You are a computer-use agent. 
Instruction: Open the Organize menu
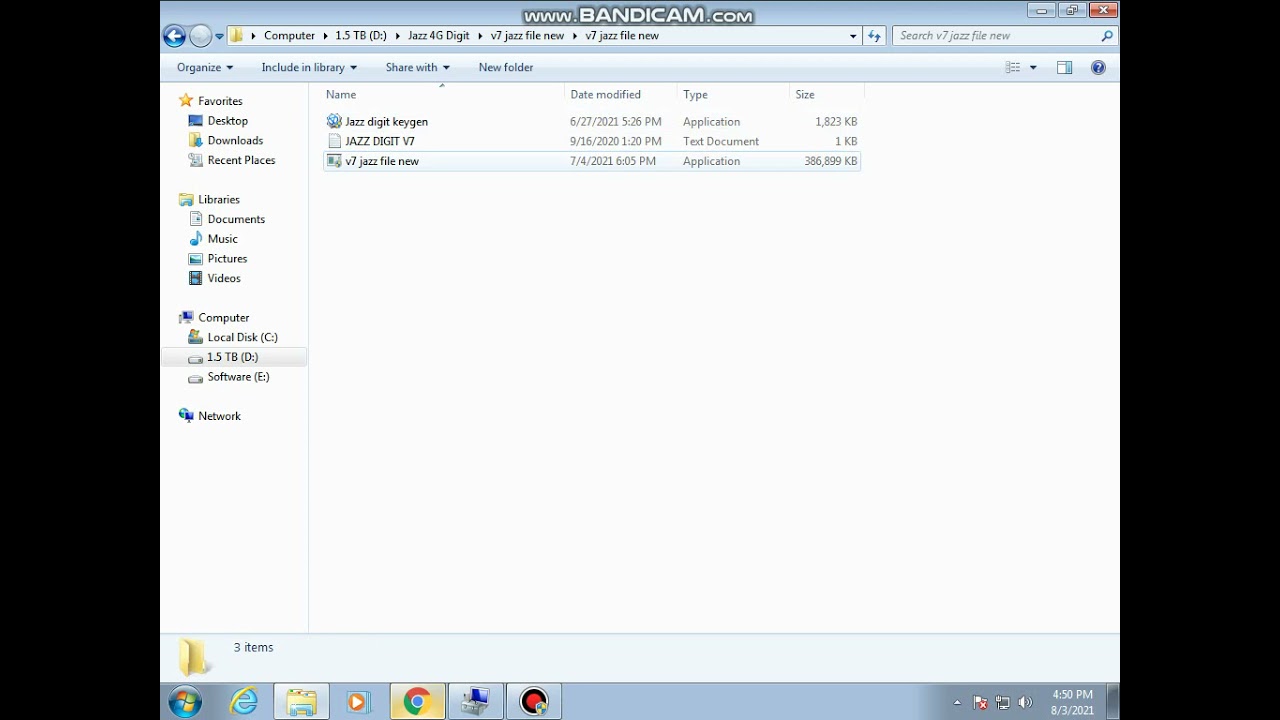[205, 67]
